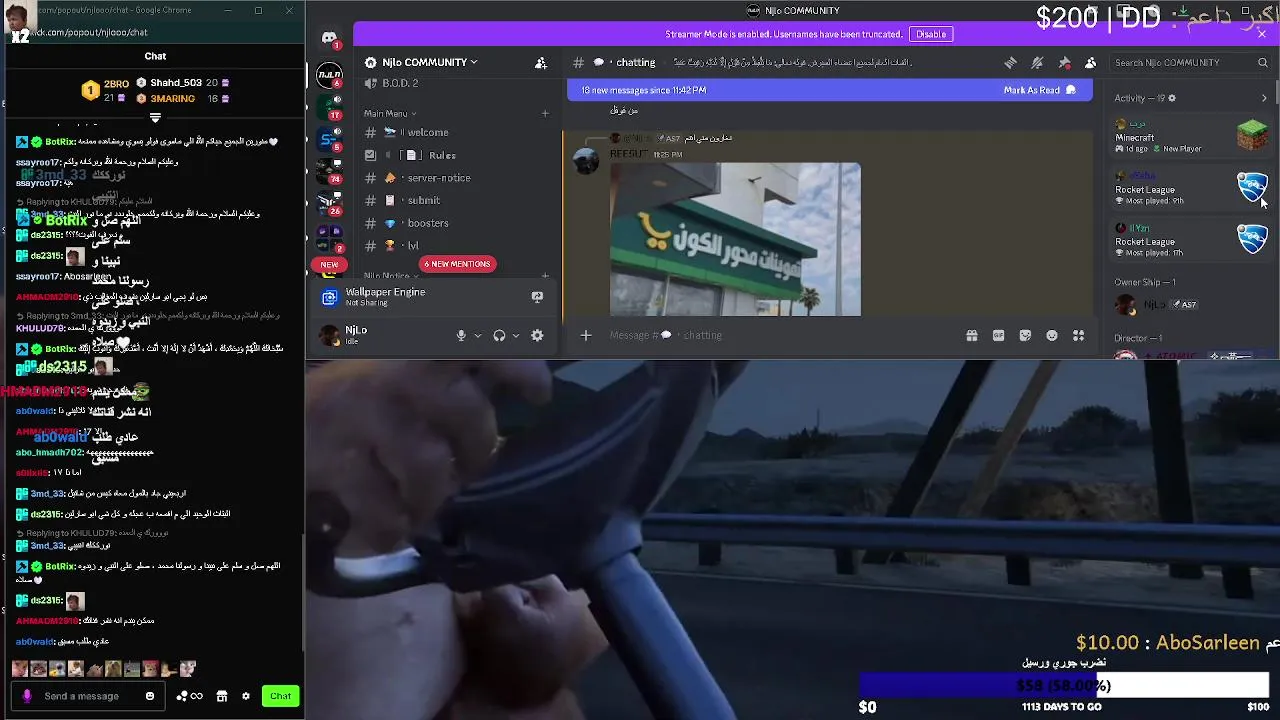
Task: Open Kick chat settings gear
Action: [x=246, y=696]
